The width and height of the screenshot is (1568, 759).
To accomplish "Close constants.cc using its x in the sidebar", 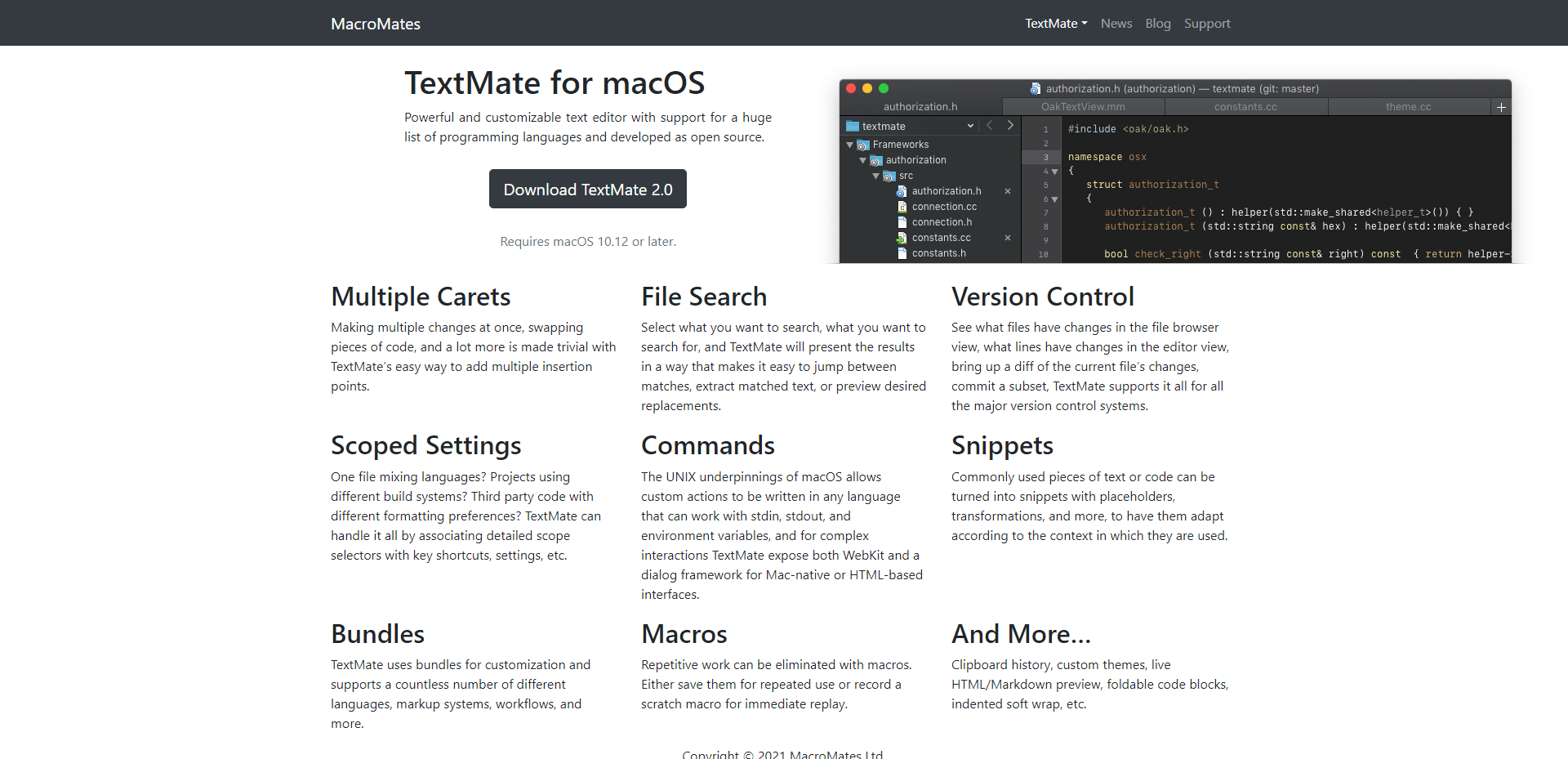I will tap(1008, 238).
